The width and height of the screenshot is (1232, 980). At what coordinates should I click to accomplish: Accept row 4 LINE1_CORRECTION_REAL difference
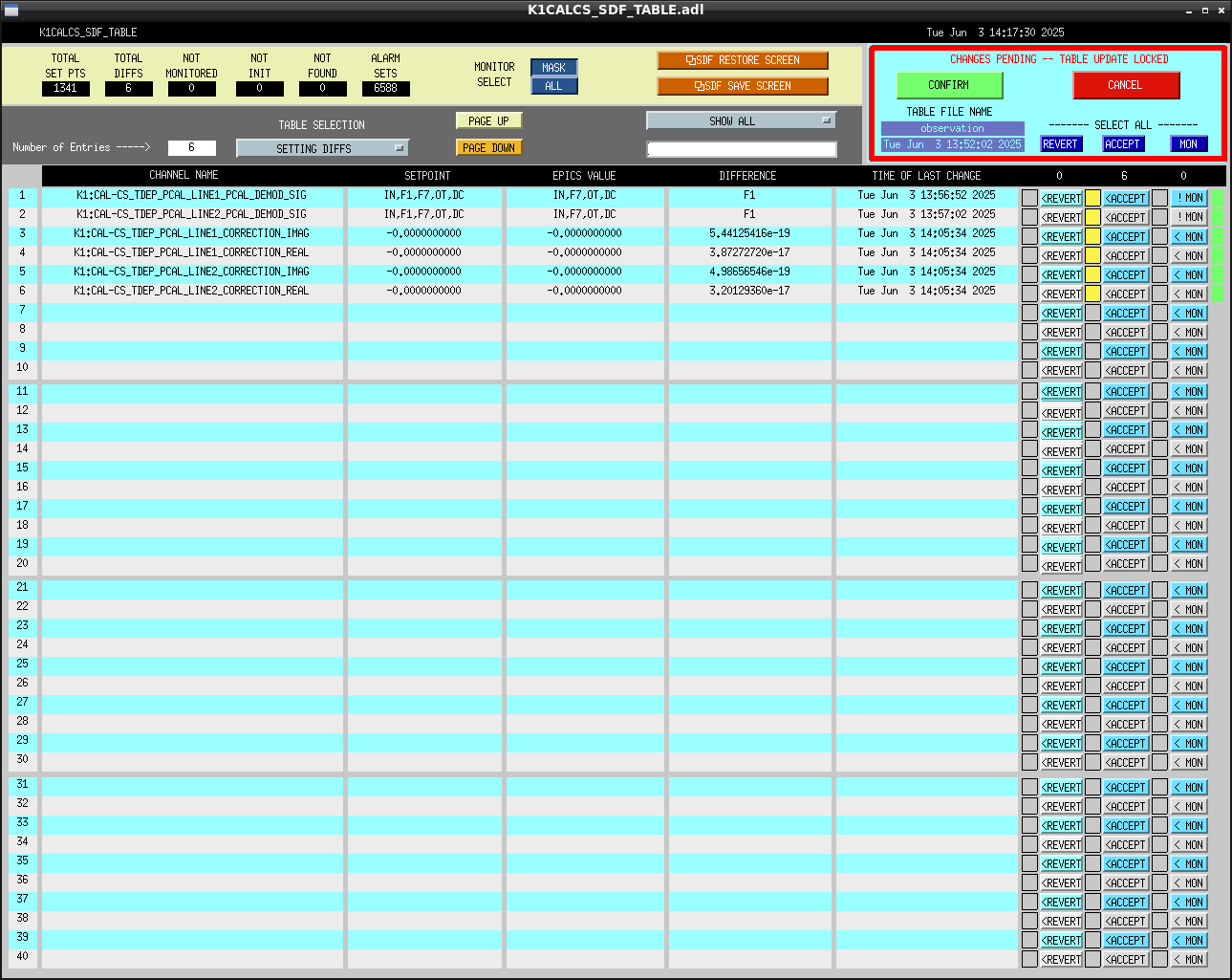pos(1126,256)
